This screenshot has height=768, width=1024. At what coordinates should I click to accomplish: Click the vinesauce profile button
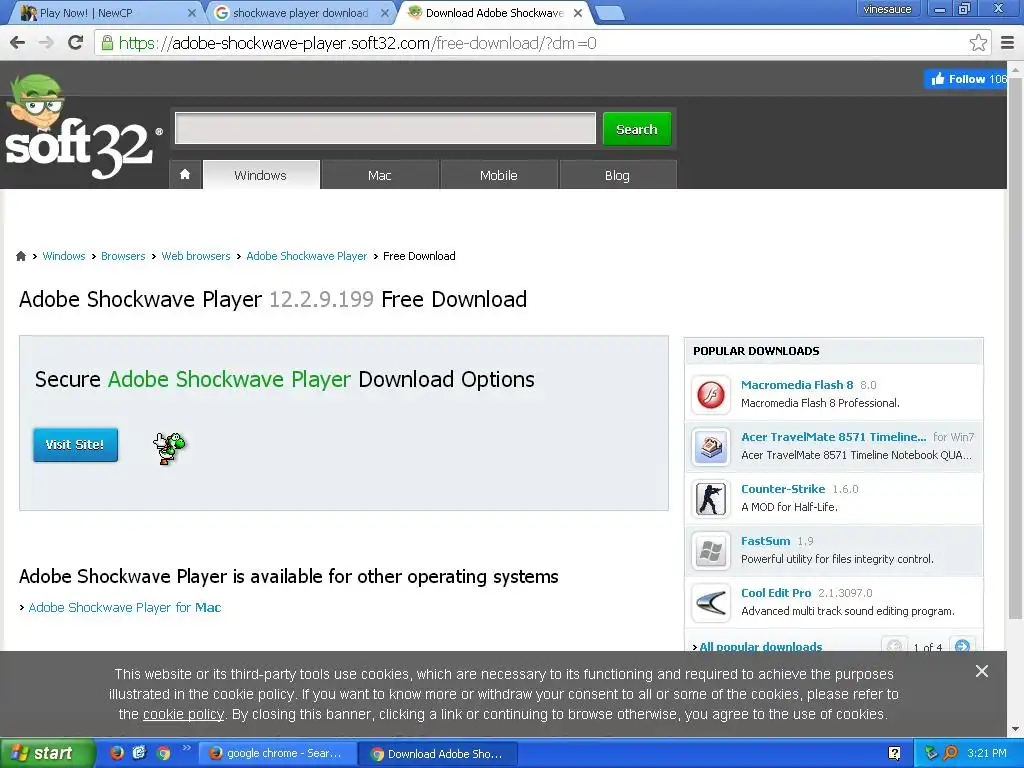pos(887,9)
